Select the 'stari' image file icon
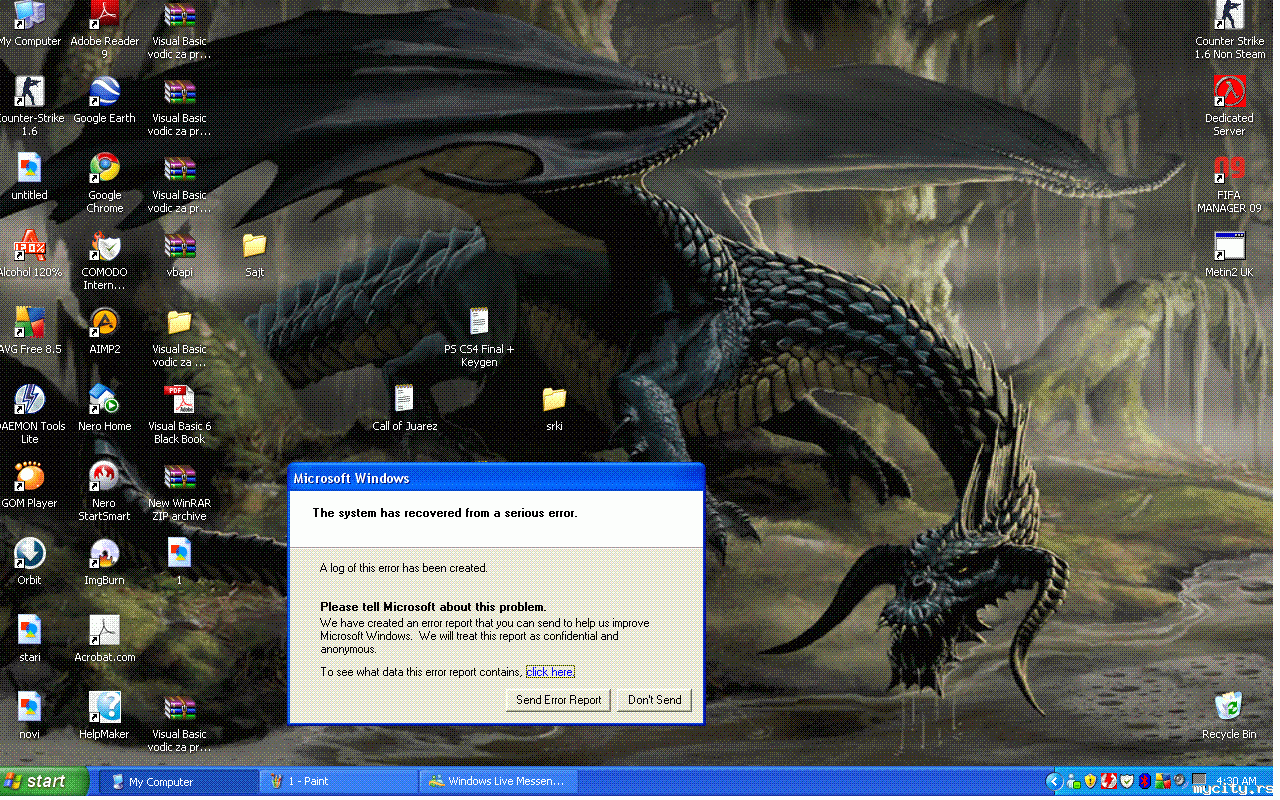This screenshot has height=800, width=1280. point(30,639)
